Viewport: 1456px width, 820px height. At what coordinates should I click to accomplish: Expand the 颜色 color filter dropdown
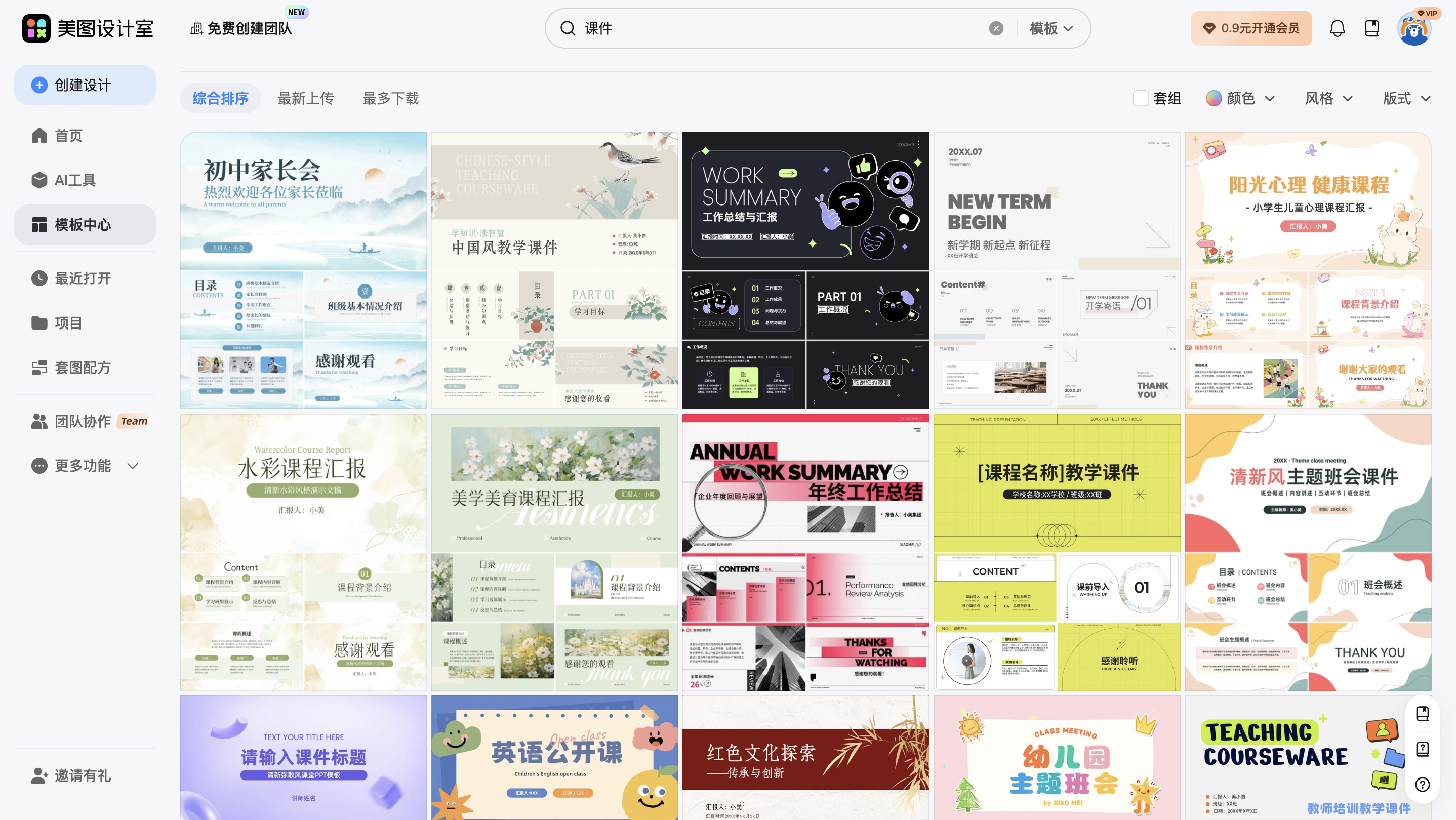coord(1241,98)
